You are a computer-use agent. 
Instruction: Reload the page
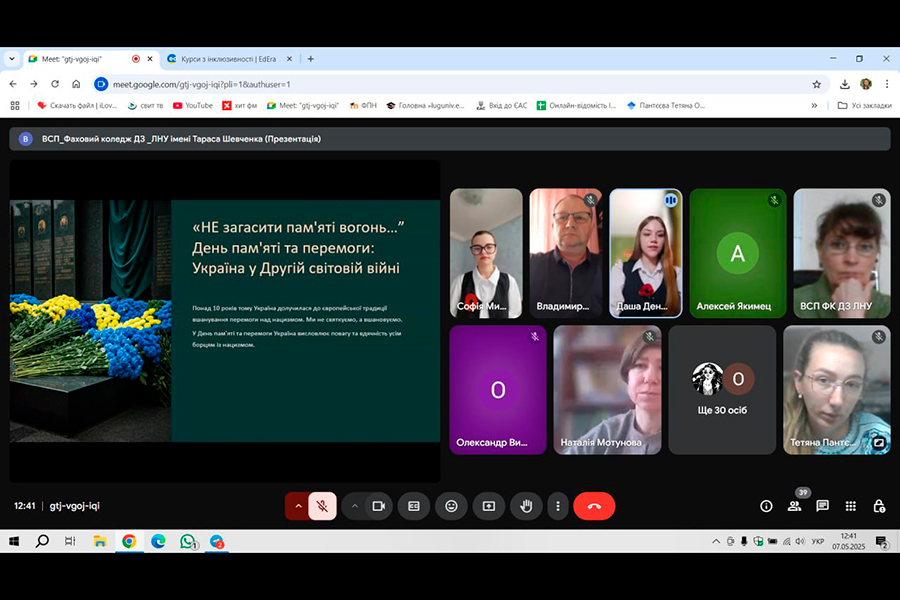click(x=55, y=84)
